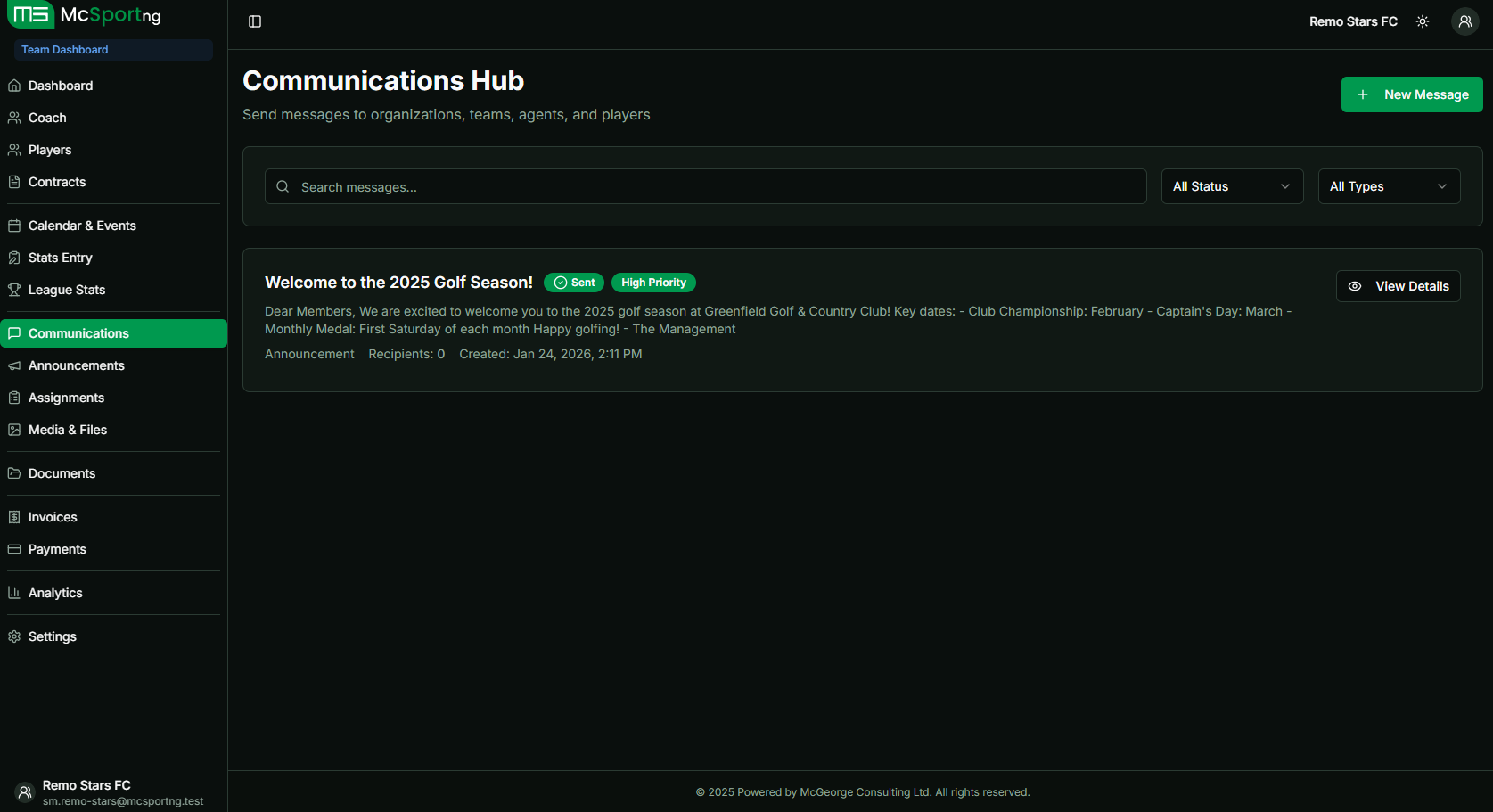This screenshot has width=1493, height=812.
Task: Go to Contracts in the sidebar
Action: pyautogui.click(x=57, y=182)
